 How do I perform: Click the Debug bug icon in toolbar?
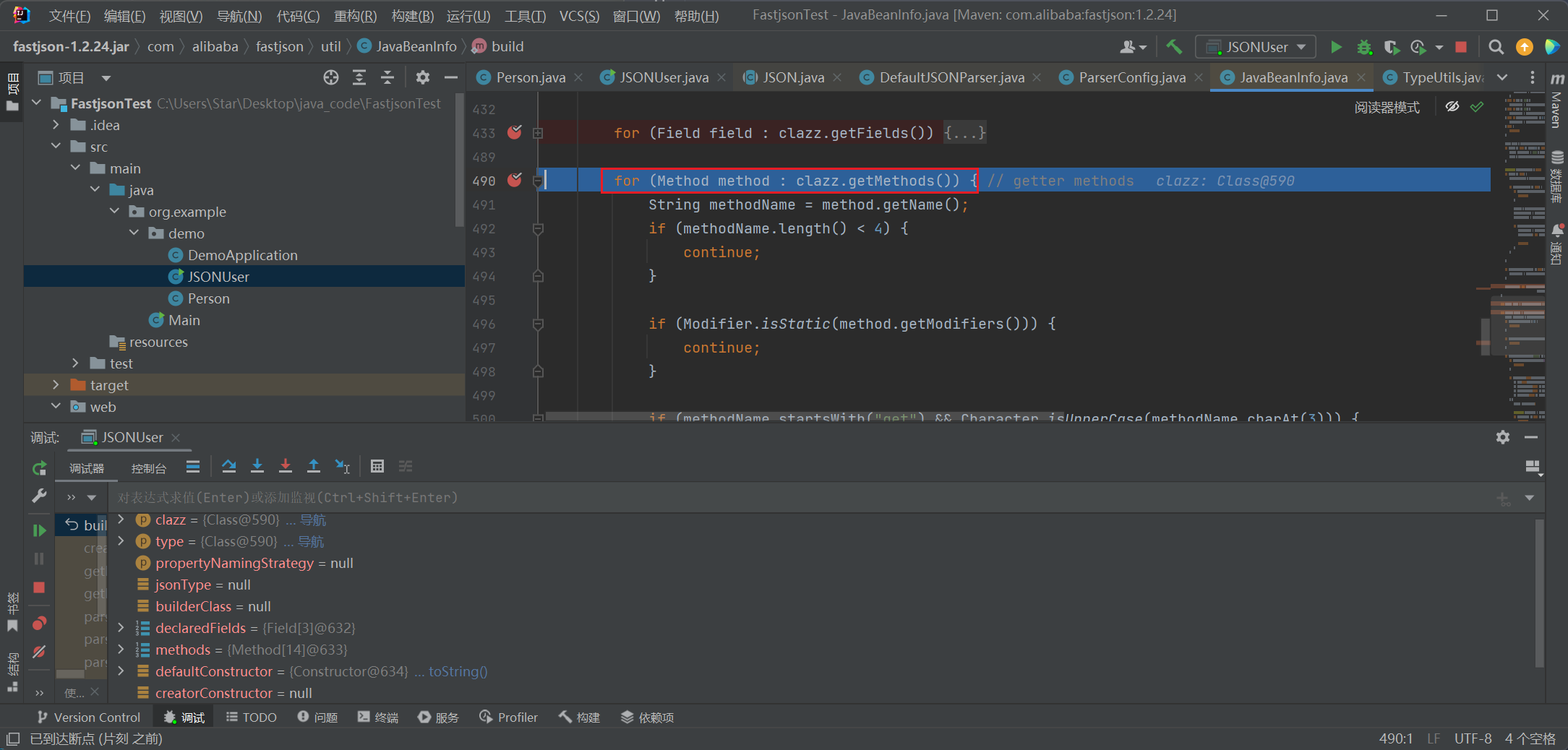[1363, 47]
